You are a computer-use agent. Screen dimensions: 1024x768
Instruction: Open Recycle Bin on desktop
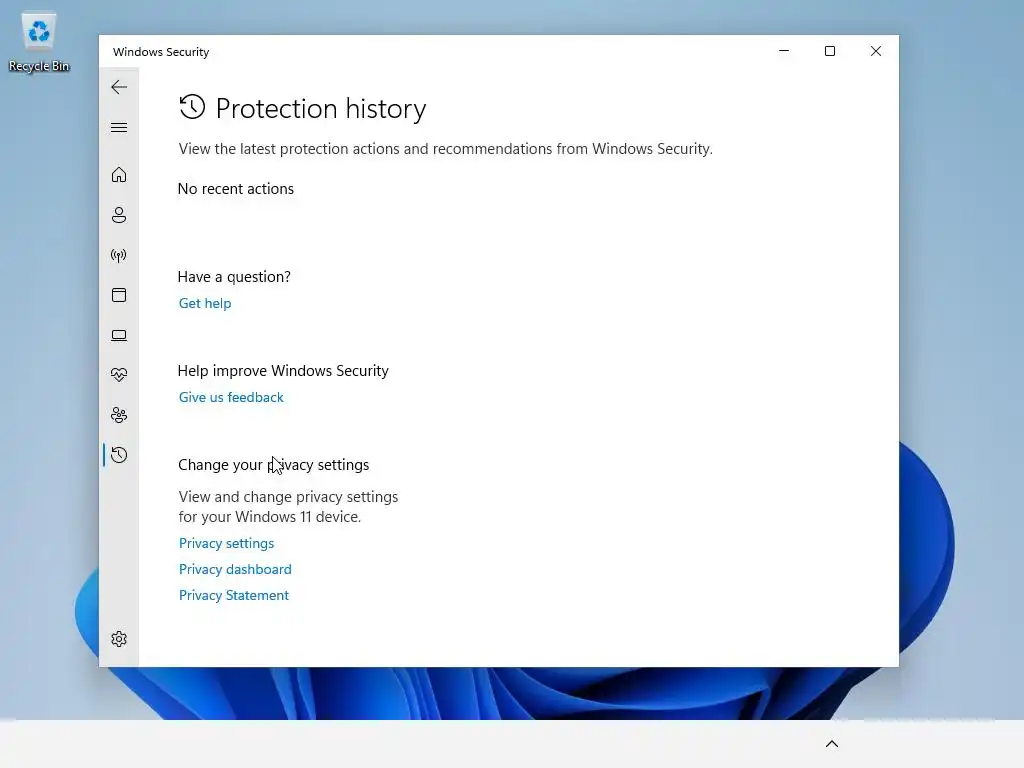(x=39, y=42)
